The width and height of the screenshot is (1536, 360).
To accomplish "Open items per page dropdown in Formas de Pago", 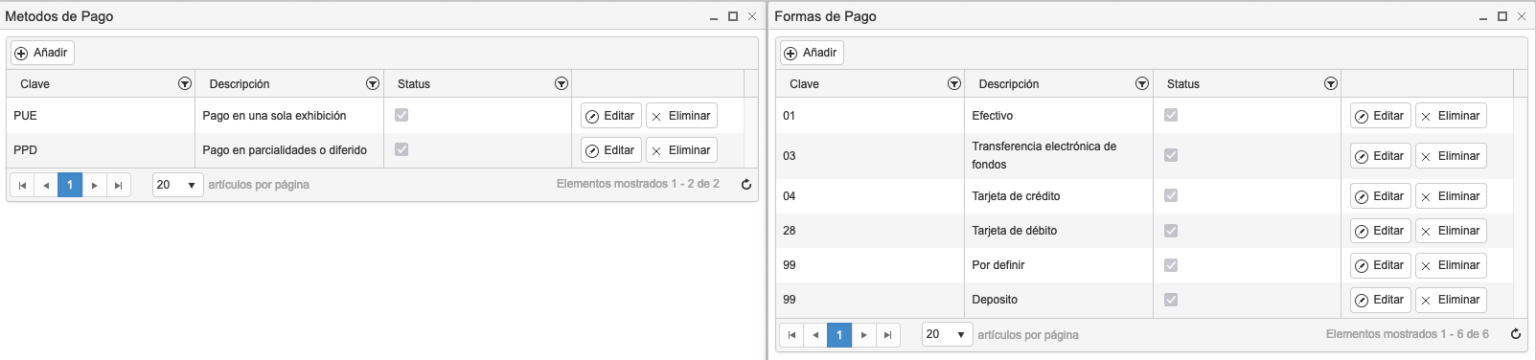I will [x=947, y=334].
